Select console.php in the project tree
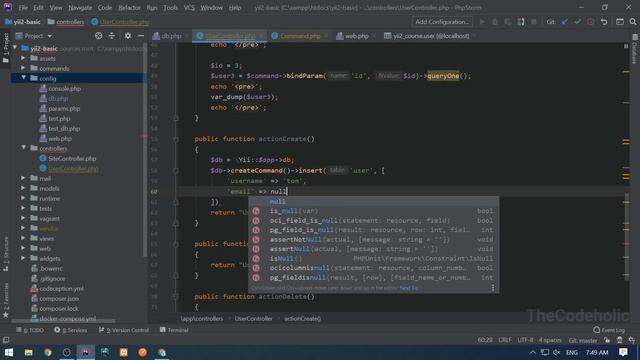This screenshot has width=640, height=360. coord(64,89)
